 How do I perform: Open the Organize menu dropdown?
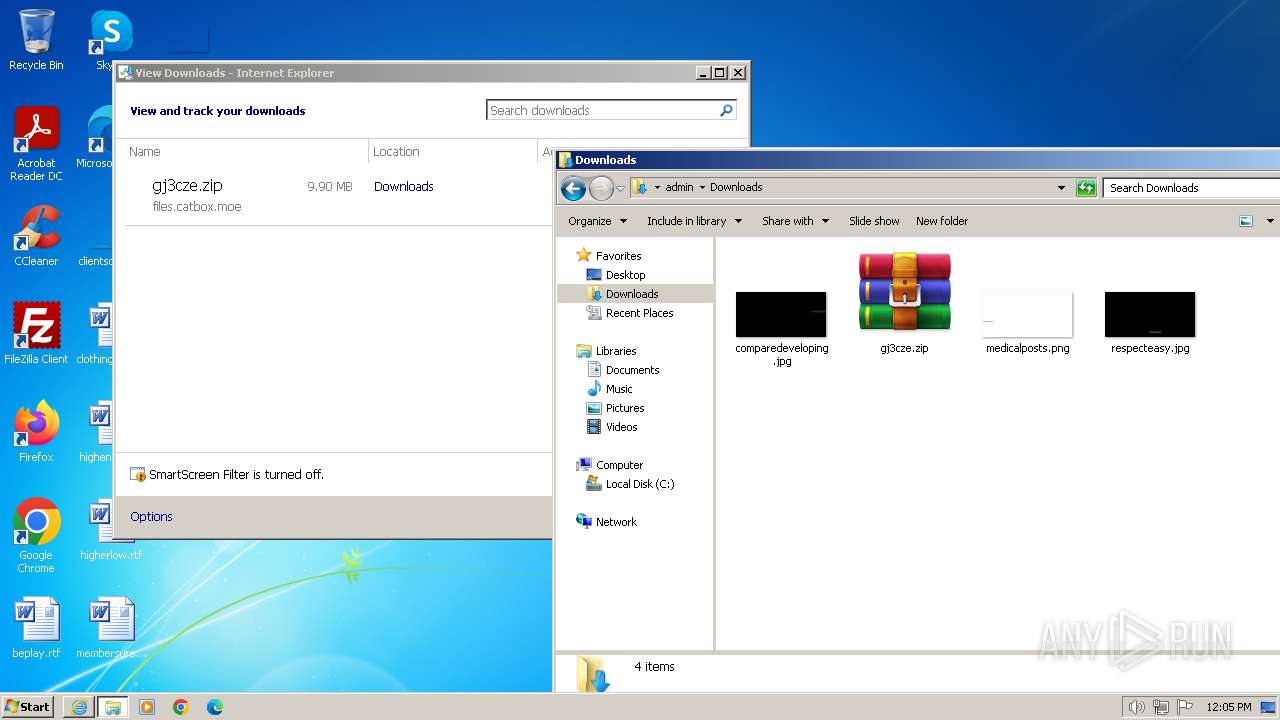pos(597,221)
